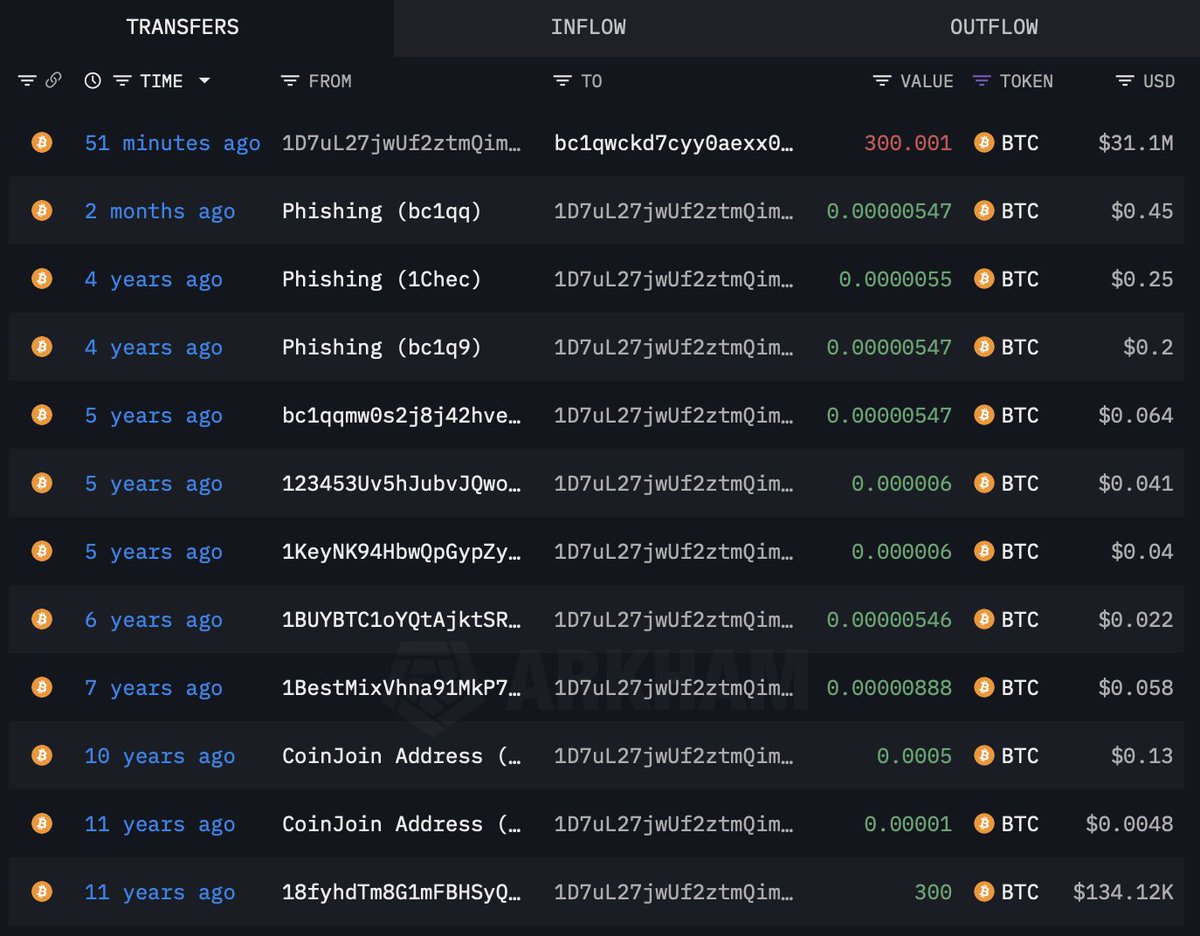Select the red 300.001 value

coord(908,143)
